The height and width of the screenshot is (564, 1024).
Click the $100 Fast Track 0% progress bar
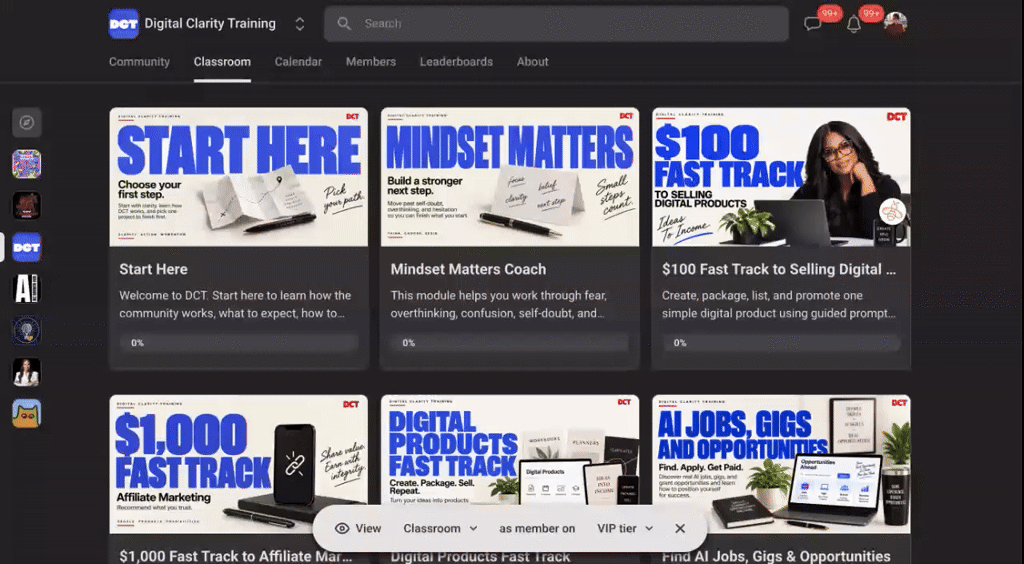(x=781, y=343)
